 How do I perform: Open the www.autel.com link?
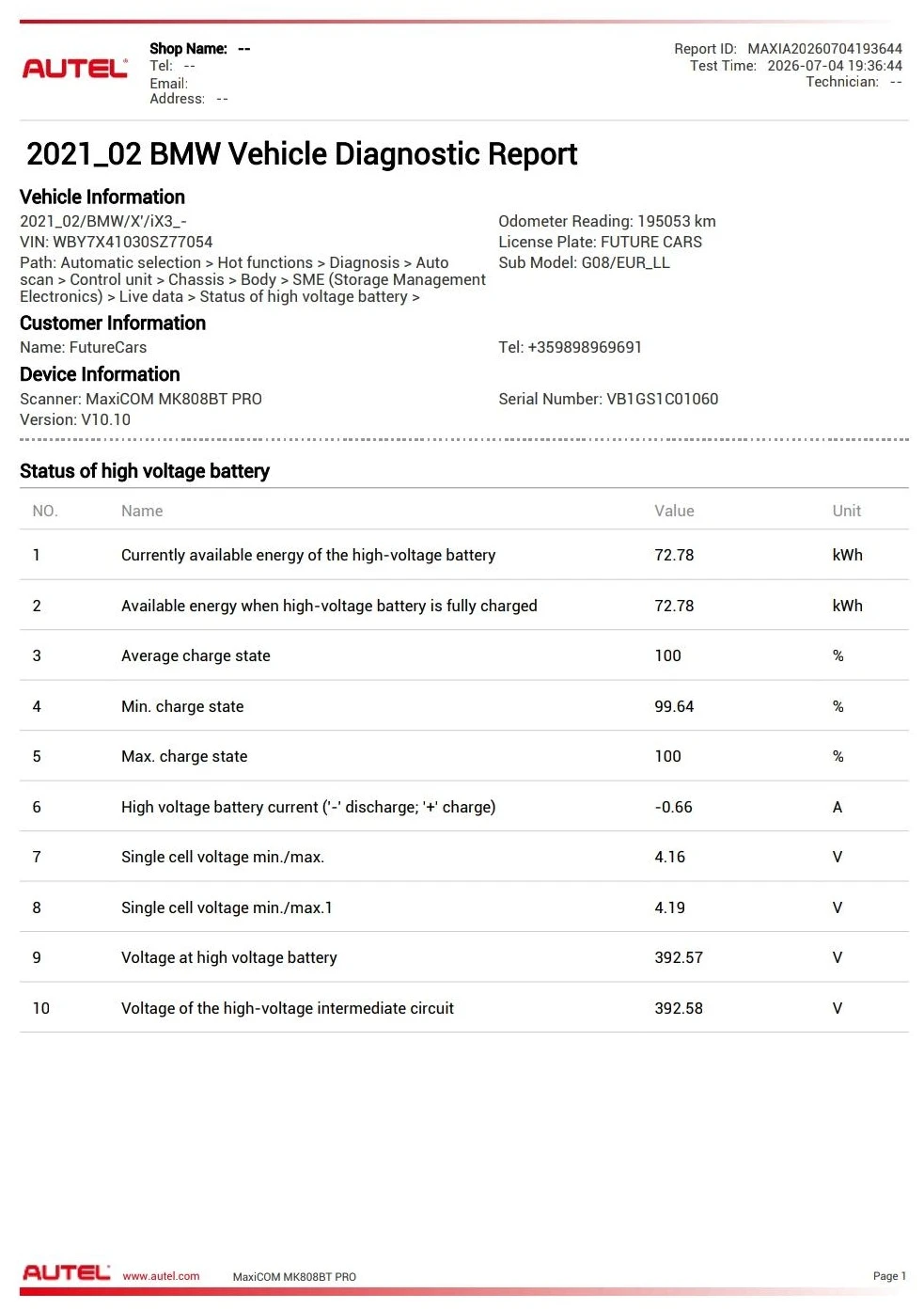click(x=161, y=1276)
